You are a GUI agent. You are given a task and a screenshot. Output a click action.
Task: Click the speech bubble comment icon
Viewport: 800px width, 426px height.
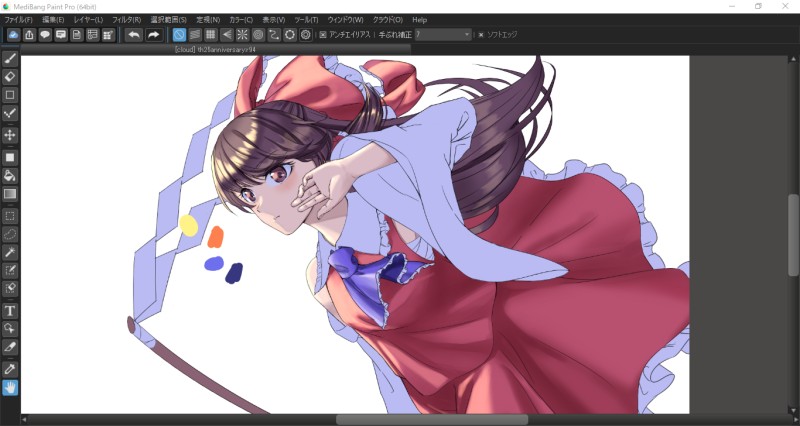[x=45, y=35]
